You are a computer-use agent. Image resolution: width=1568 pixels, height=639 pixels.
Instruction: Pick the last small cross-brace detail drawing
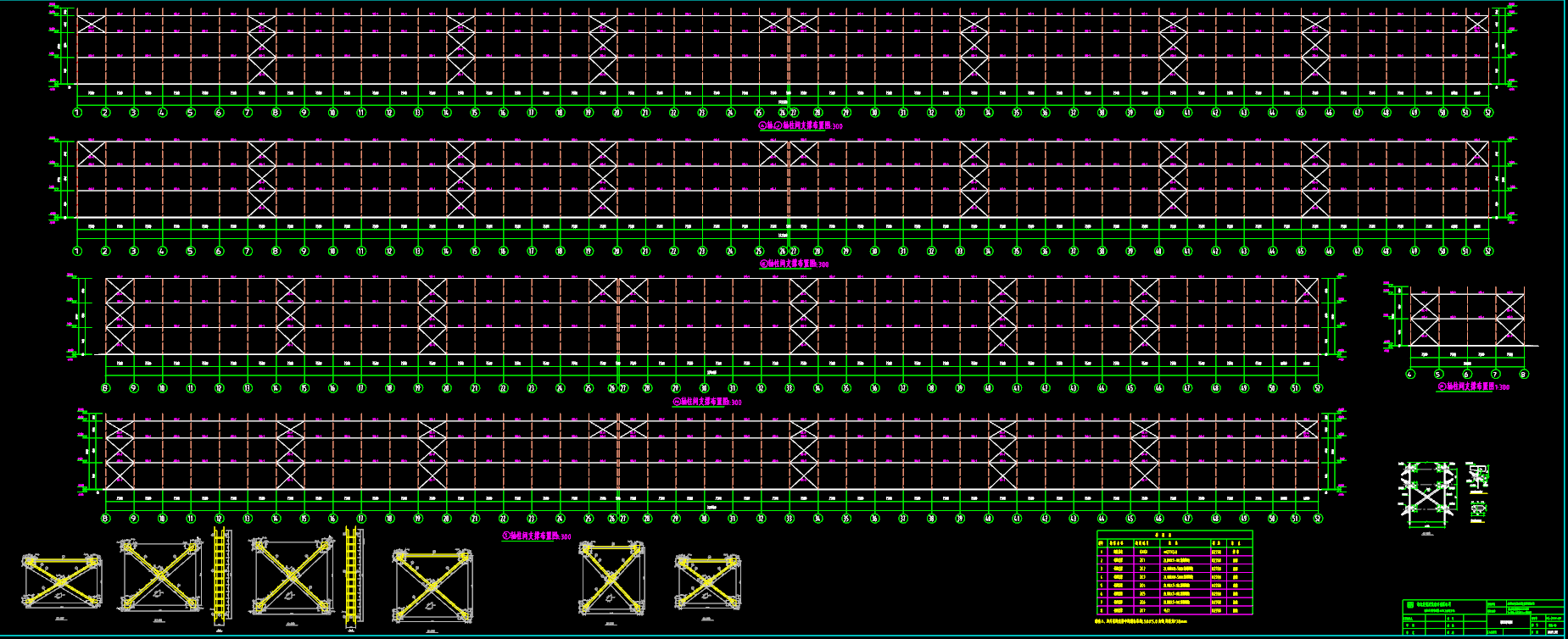coord(708,581)
